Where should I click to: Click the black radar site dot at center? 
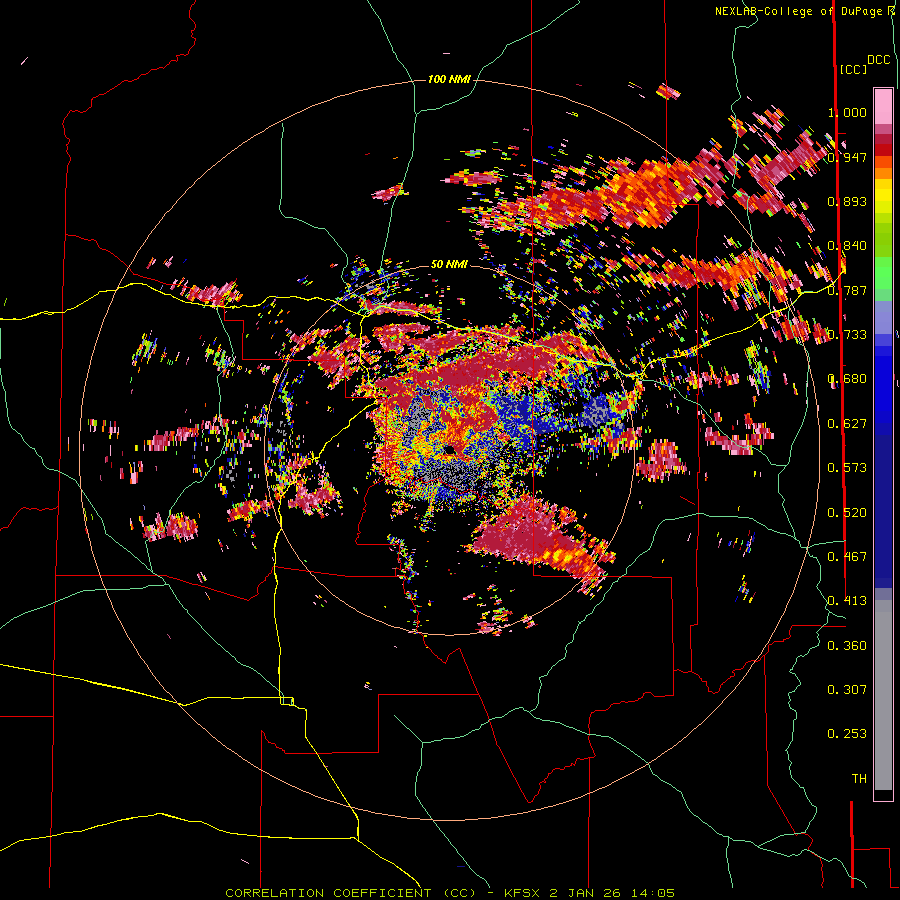pyautogui.click(x=448, y=449)
